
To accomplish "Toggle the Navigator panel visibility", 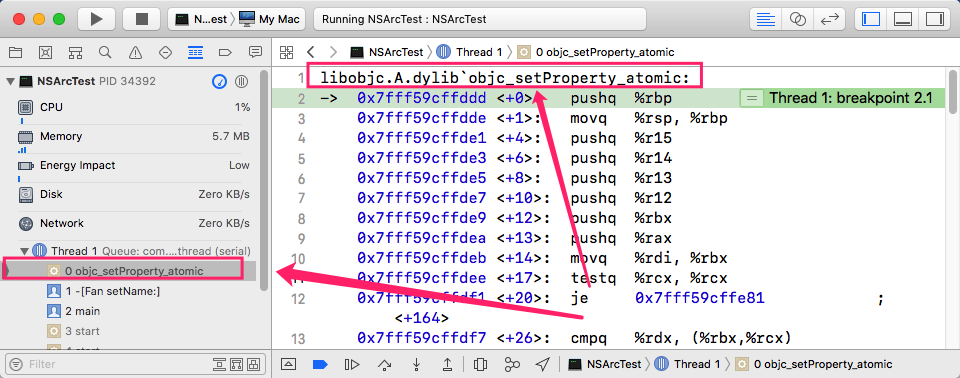I will pos(871,19).
